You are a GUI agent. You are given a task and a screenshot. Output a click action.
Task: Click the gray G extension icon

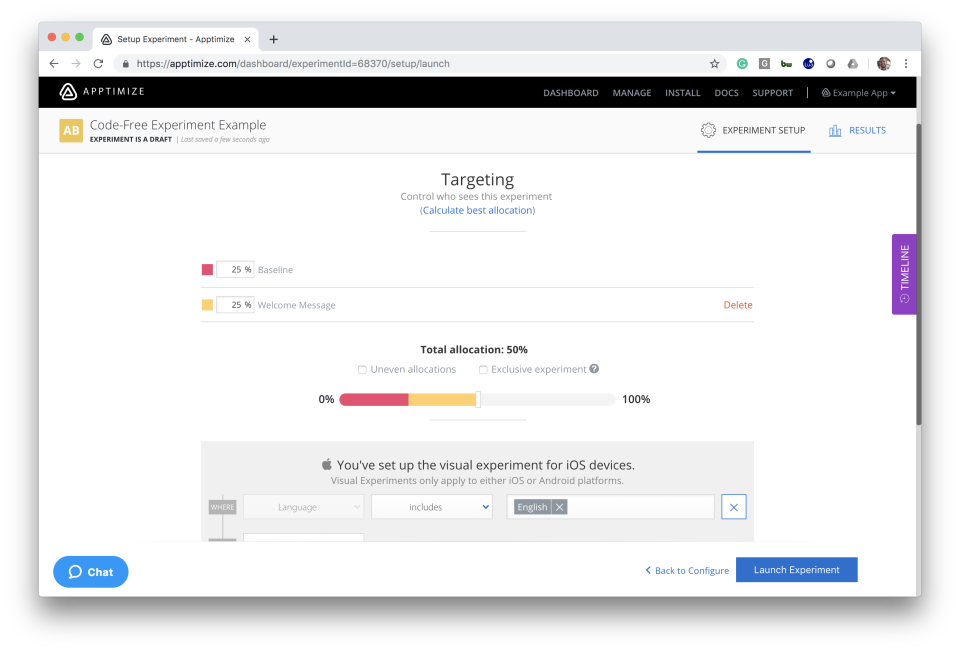tap(764, 64)
